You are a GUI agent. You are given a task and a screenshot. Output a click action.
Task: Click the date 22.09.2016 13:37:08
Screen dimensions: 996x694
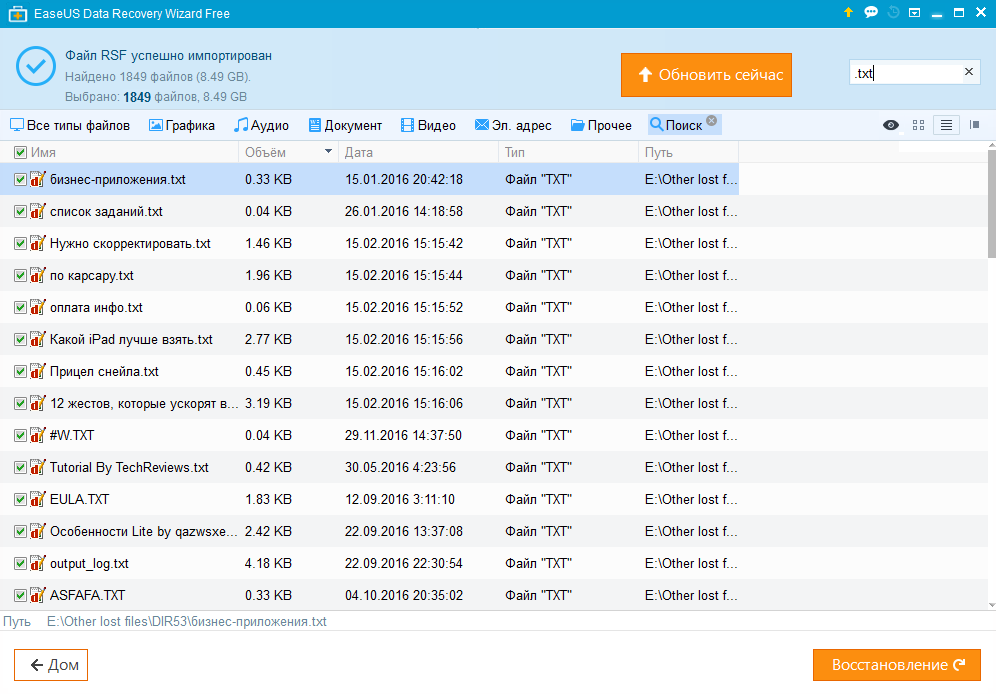coord(404,531)
